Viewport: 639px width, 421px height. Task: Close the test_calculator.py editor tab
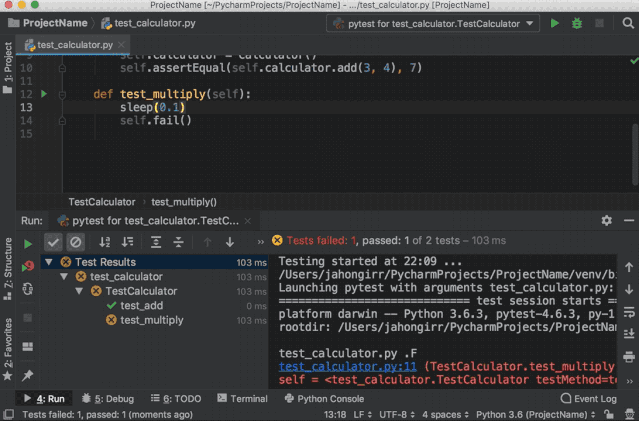[x=121, y=45]
